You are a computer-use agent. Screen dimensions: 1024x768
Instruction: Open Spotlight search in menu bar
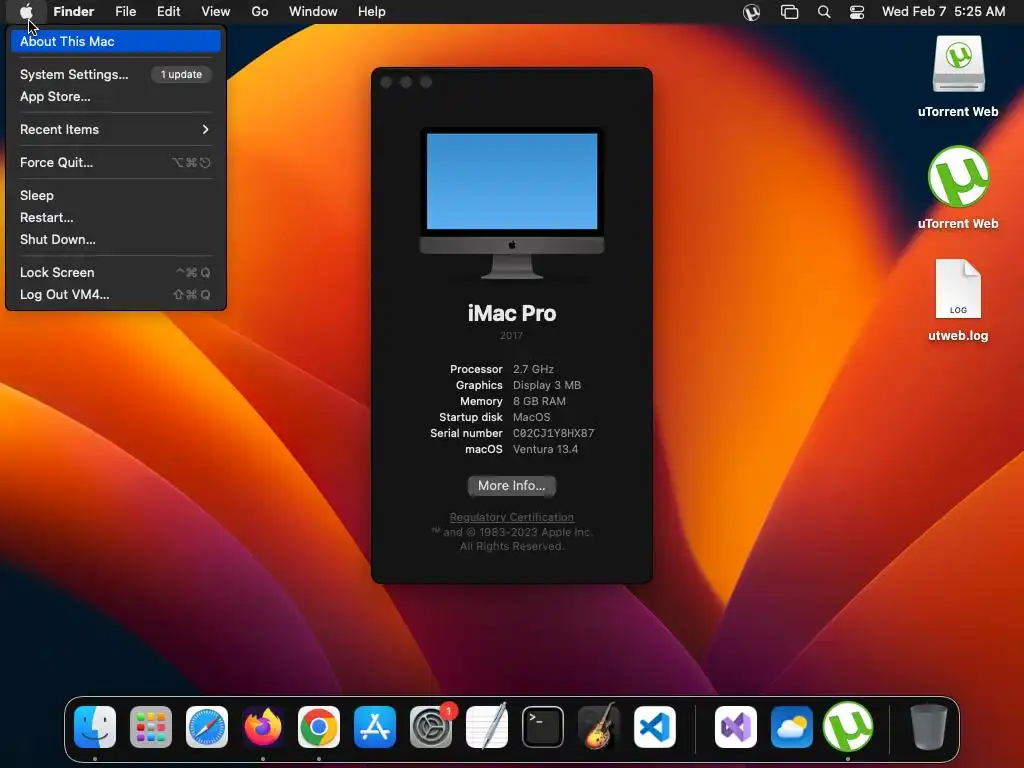click(824, 12)
